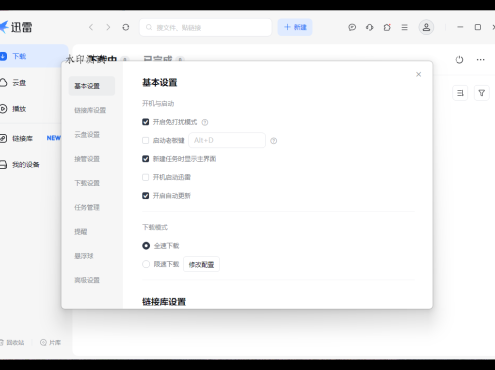Click the refresh icon in top bar
495x370 pixels.
tap(126, 27)
